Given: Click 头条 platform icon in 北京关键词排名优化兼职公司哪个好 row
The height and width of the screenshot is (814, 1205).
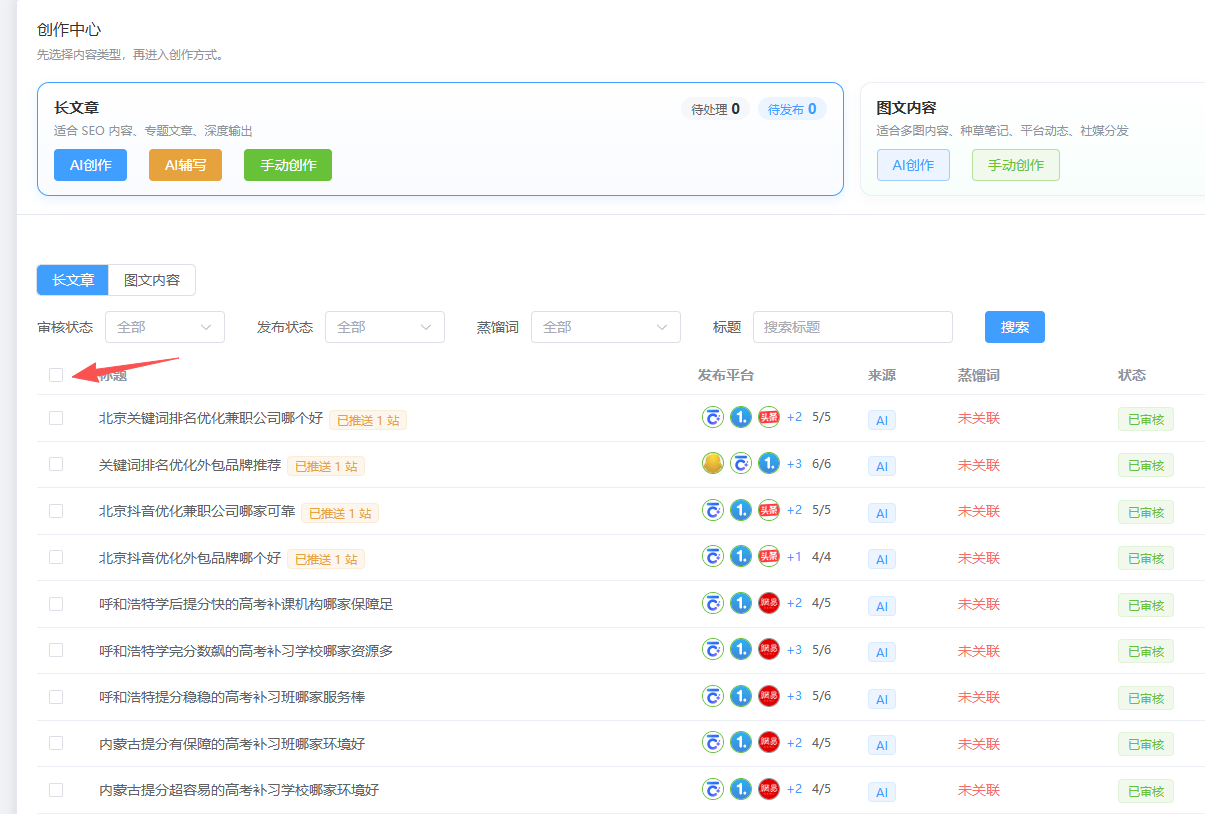Looking at the screenshot, I should 769,417.
